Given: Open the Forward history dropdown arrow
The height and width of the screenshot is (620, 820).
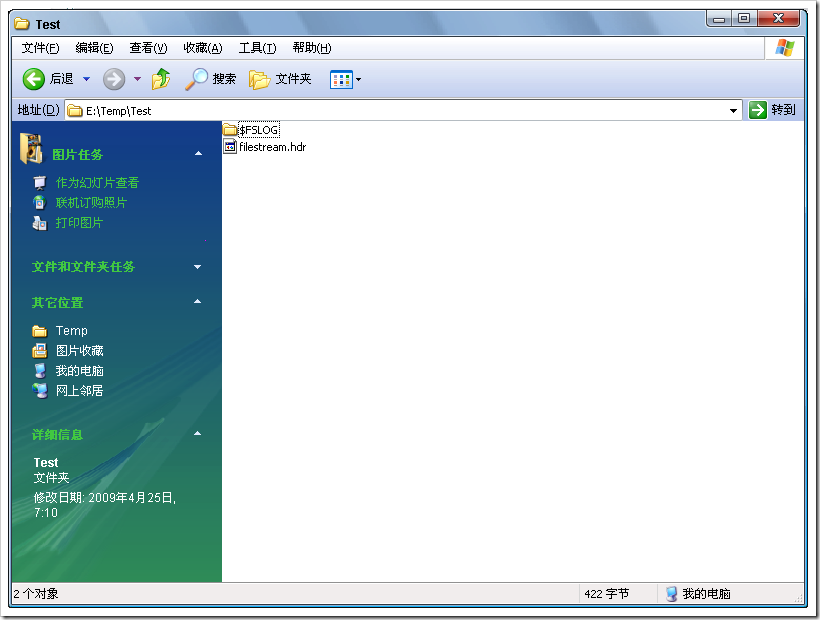Looking at the screenshot, I should pyautogui.click(x=138, y=79).
